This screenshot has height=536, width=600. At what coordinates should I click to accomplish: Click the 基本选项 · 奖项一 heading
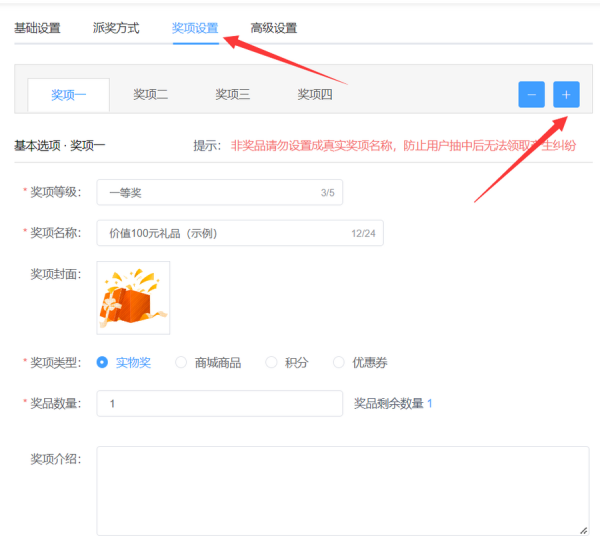[60, 146]
